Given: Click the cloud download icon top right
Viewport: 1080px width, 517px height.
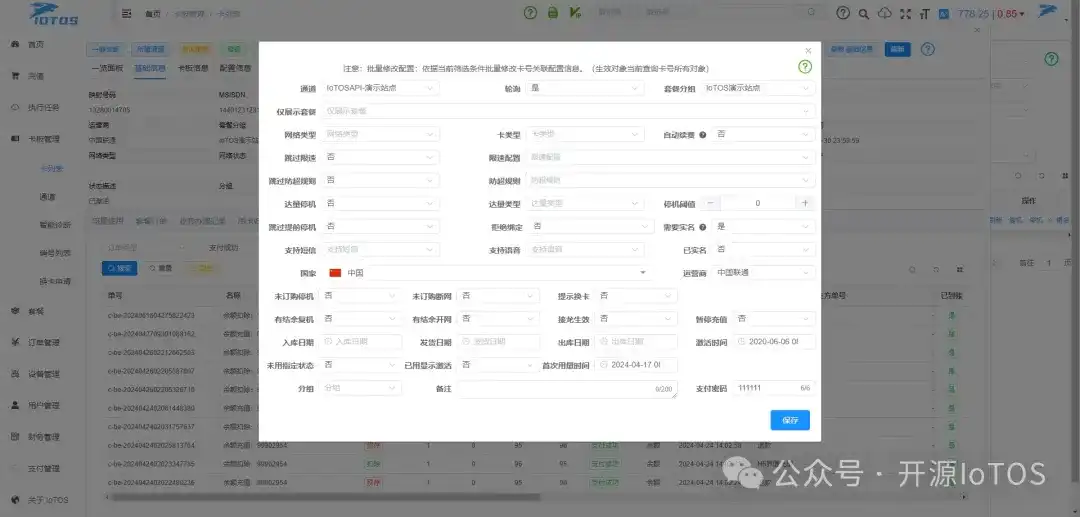Looking at the screenshot, I should 885,13.
